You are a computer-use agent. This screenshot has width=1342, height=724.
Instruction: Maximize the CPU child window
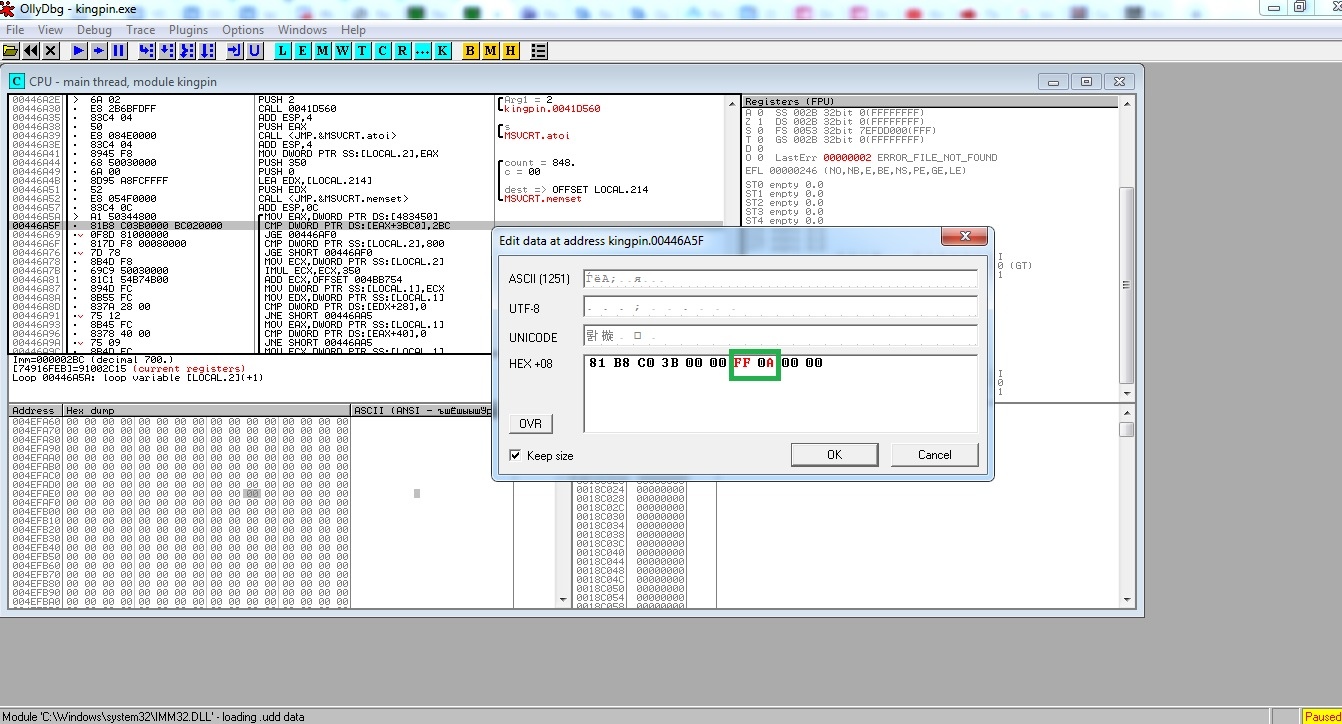click(1087, 81)
